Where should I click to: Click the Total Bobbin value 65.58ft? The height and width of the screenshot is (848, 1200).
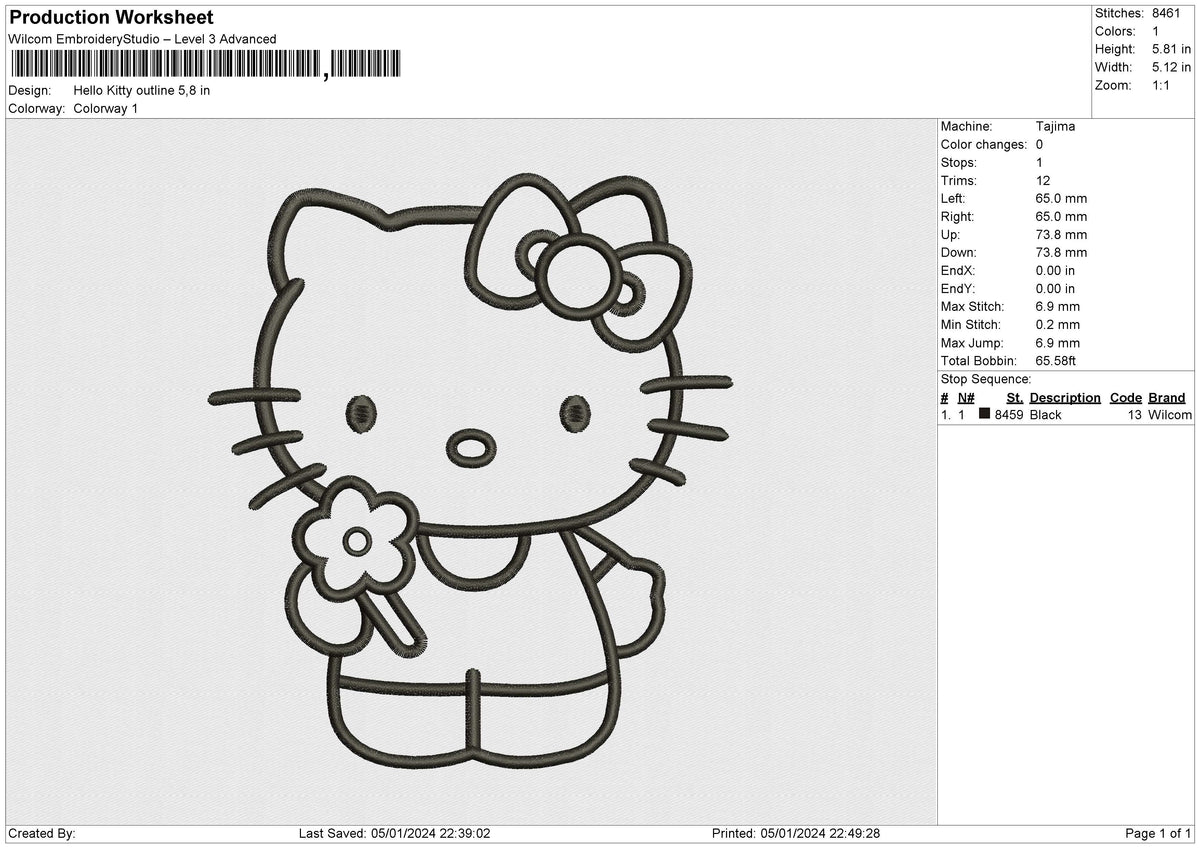(x=1057, y=360)
